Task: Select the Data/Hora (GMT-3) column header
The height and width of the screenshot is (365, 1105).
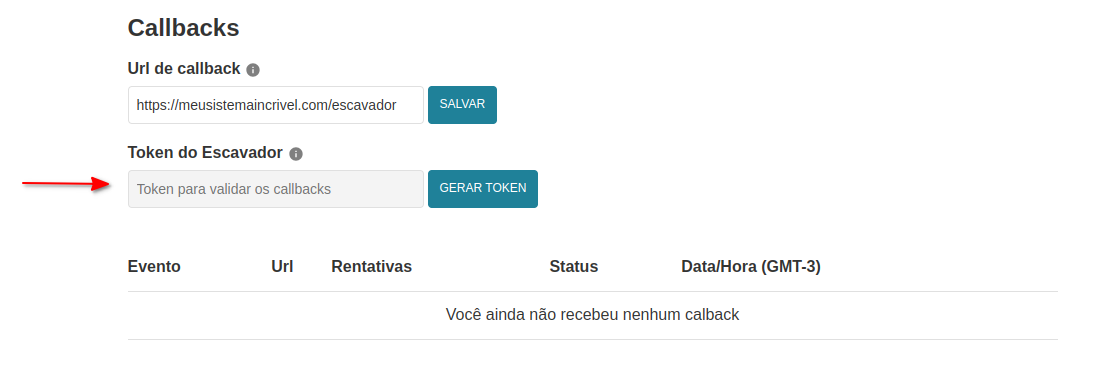Action: tap(751, 266)
